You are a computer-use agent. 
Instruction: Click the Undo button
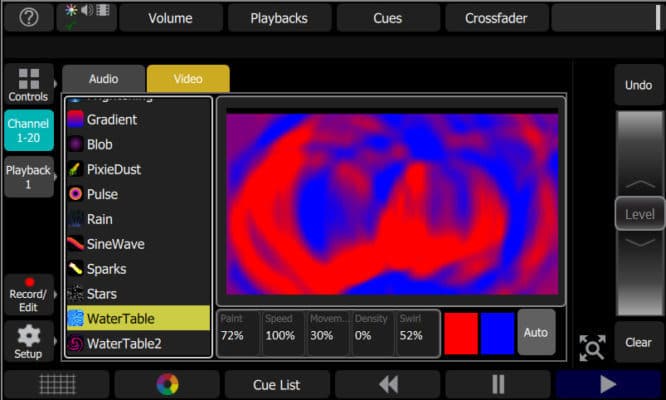coord(638,86)
